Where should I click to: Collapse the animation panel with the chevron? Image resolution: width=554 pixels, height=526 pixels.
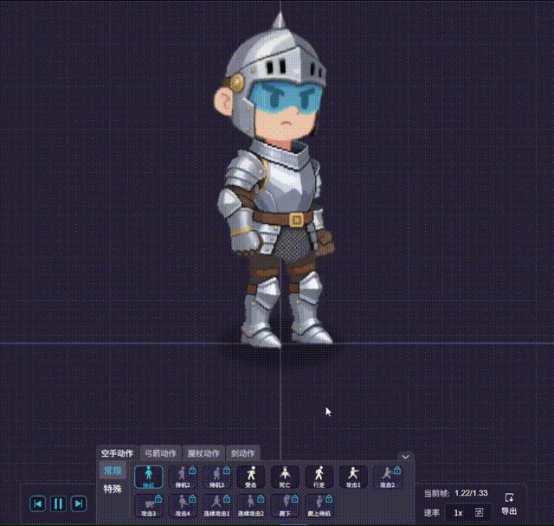tap(406, 457)
